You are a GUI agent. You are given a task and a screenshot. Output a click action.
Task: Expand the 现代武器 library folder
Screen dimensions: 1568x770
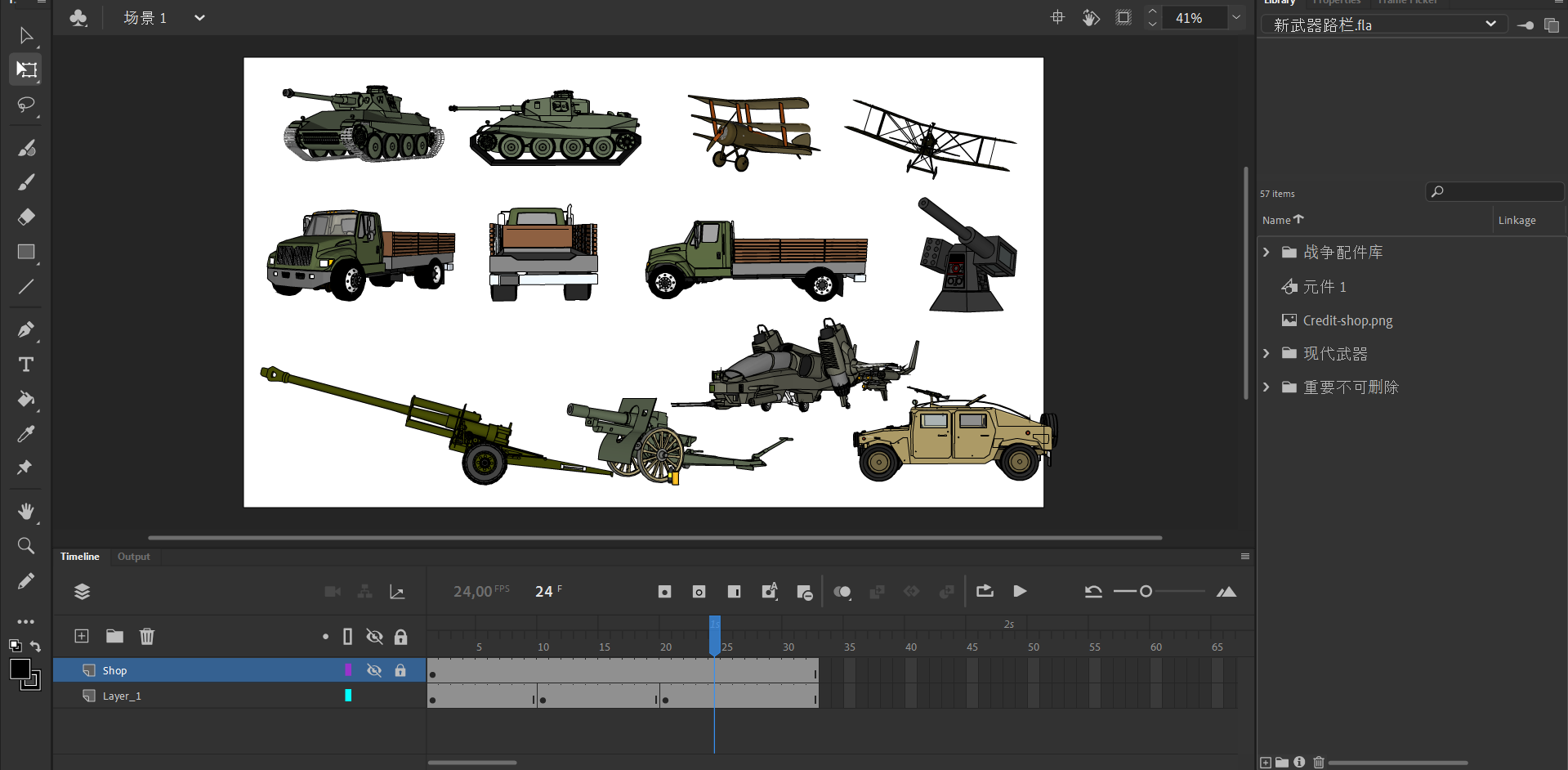[1266, 354]
